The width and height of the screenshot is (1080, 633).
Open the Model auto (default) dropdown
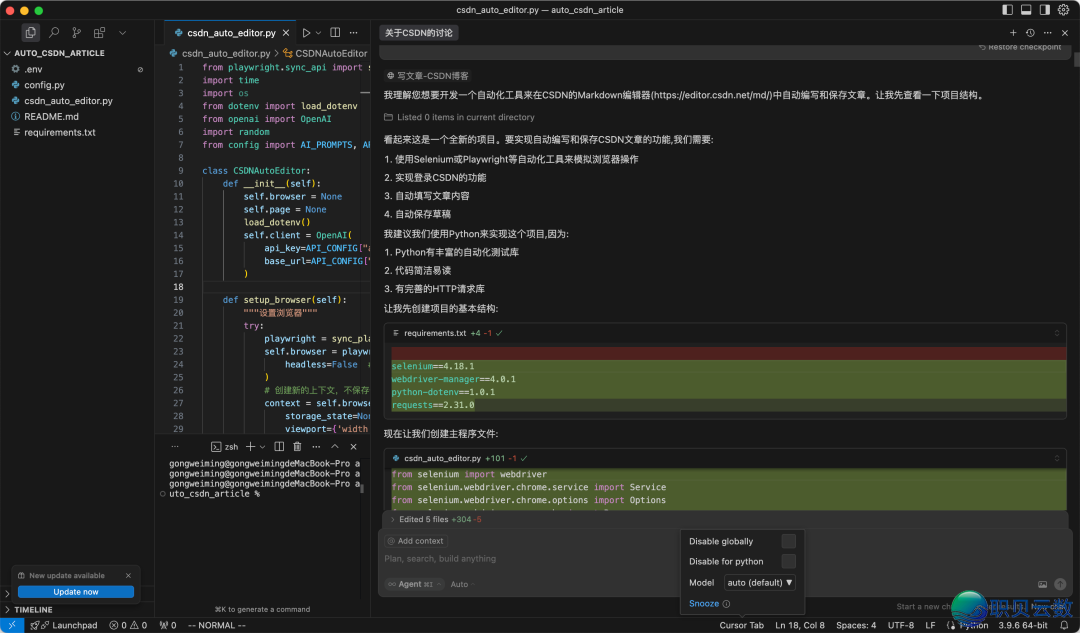(x=760, y=582)
